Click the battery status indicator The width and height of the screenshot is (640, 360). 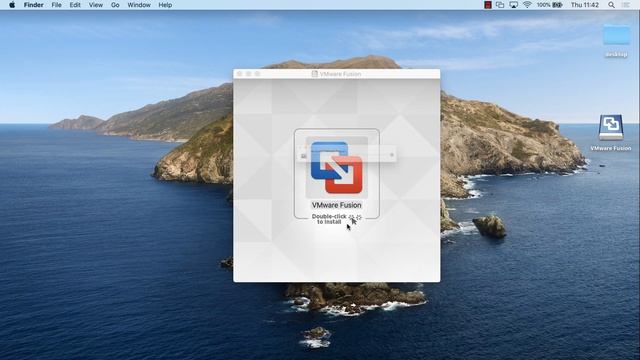[x=549, y=5]
